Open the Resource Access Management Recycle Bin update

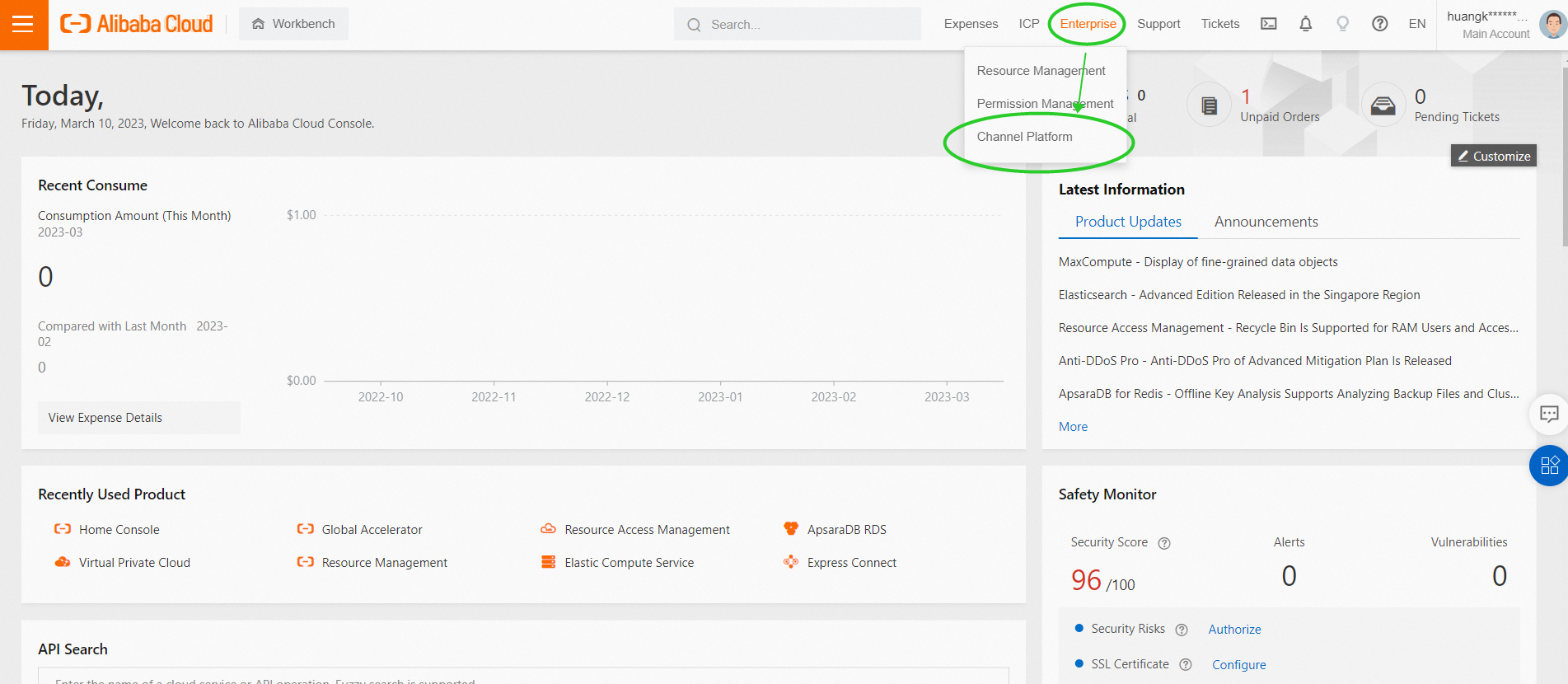(x=1289, y=328)
